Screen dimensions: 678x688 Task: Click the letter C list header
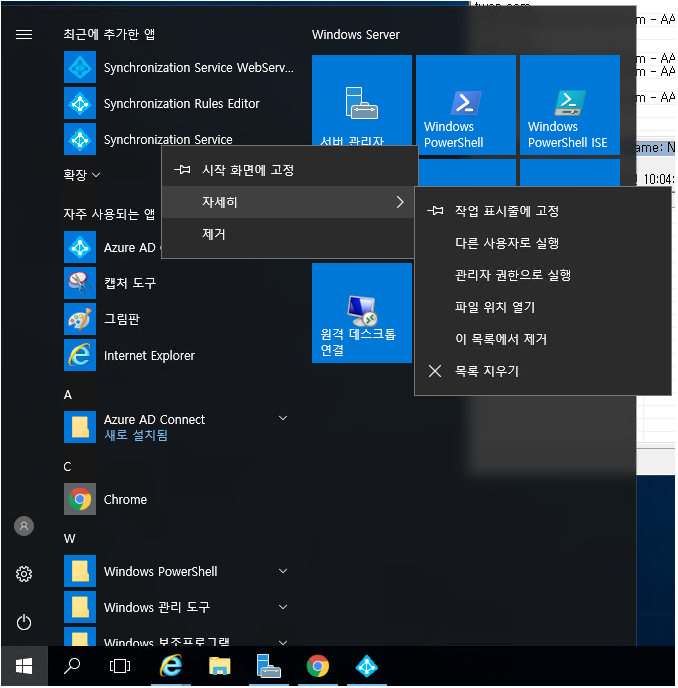(x=67, y=466)
